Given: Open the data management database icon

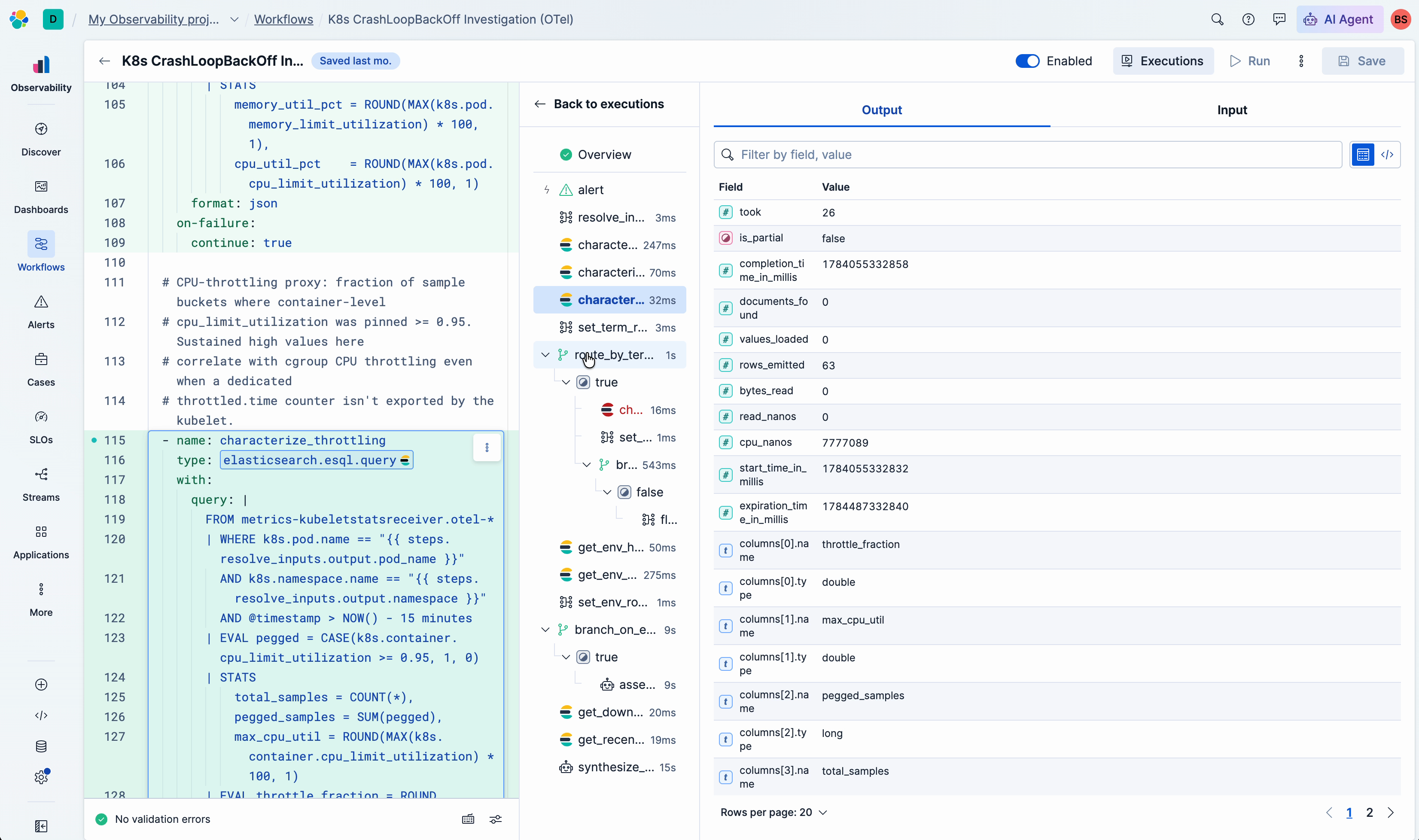Looking at the screenshot, I should coord(41,746).
